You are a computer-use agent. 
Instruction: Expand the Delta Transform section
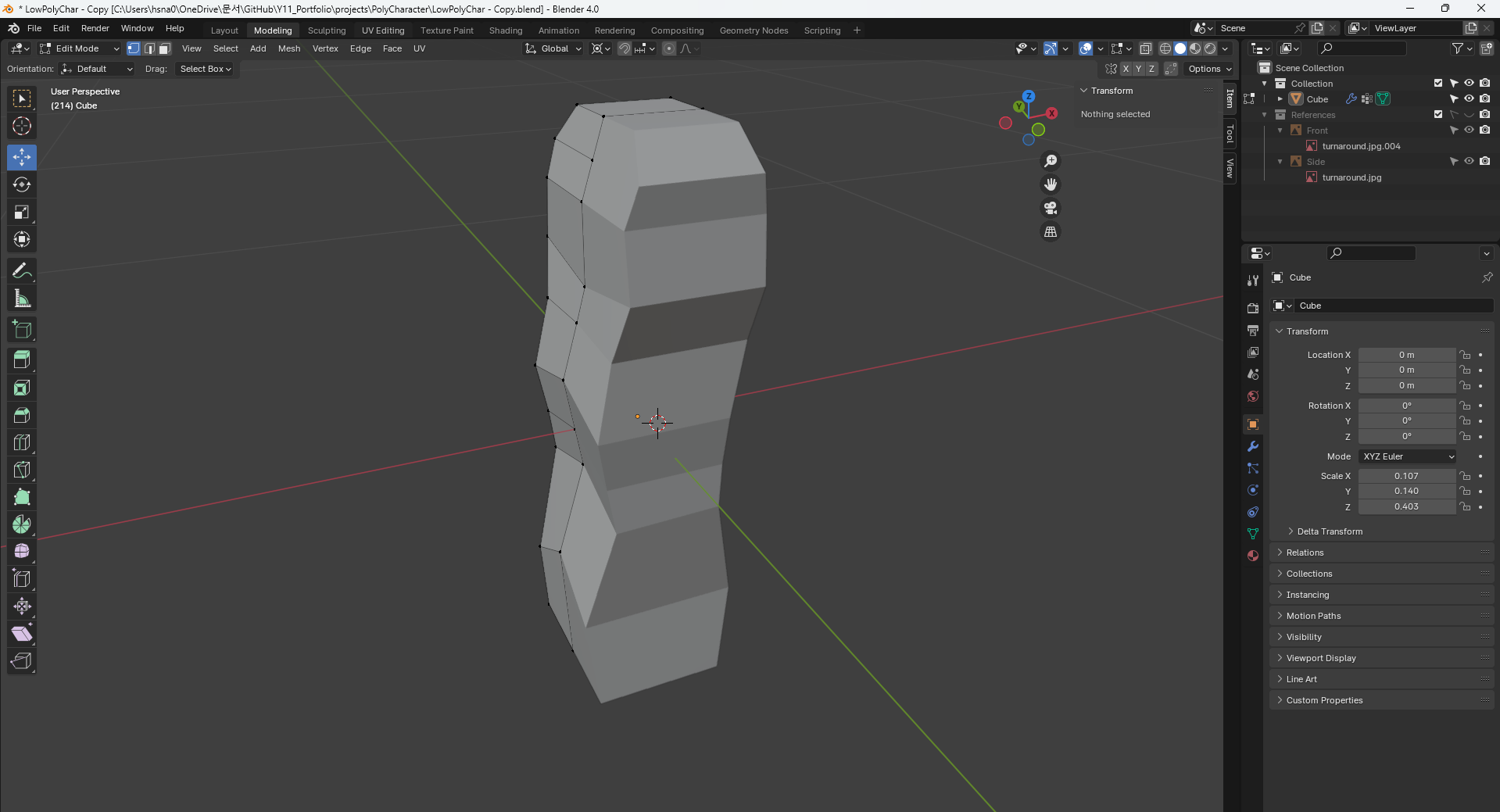click(x=1329, y=531)
